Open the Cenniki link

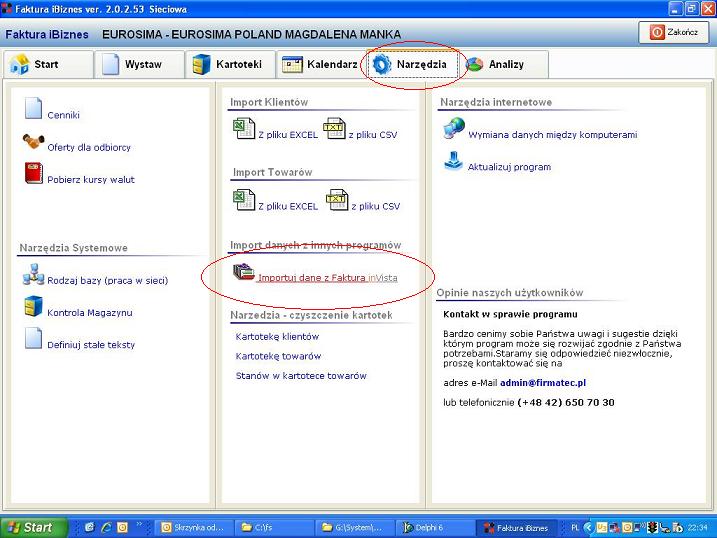tap(64, 115)
